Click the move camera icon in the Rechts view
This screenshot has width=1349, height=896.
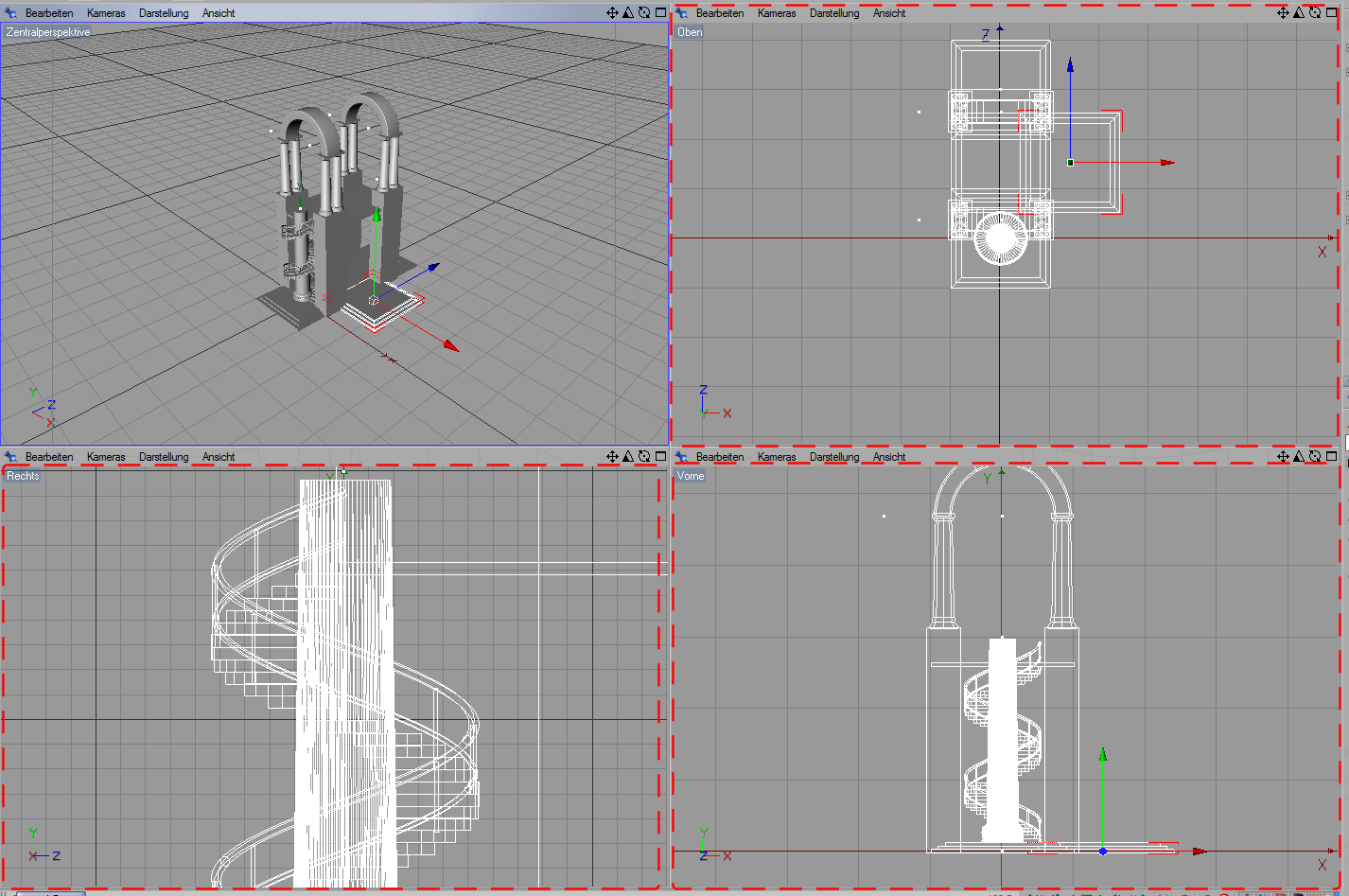click(x=612, y=456)
